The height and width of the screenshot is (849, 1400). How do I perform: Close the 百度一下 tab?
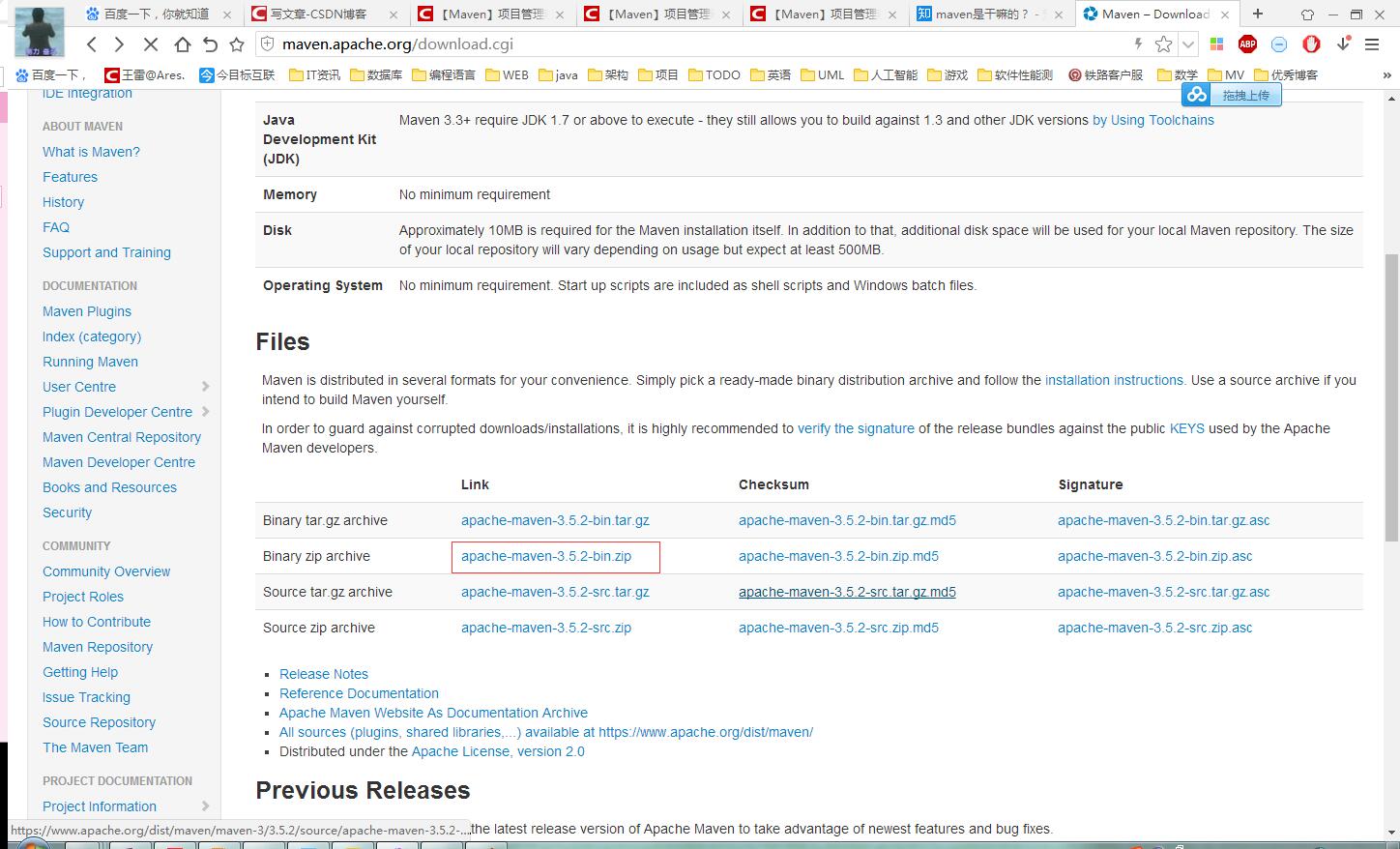(227, 15)
